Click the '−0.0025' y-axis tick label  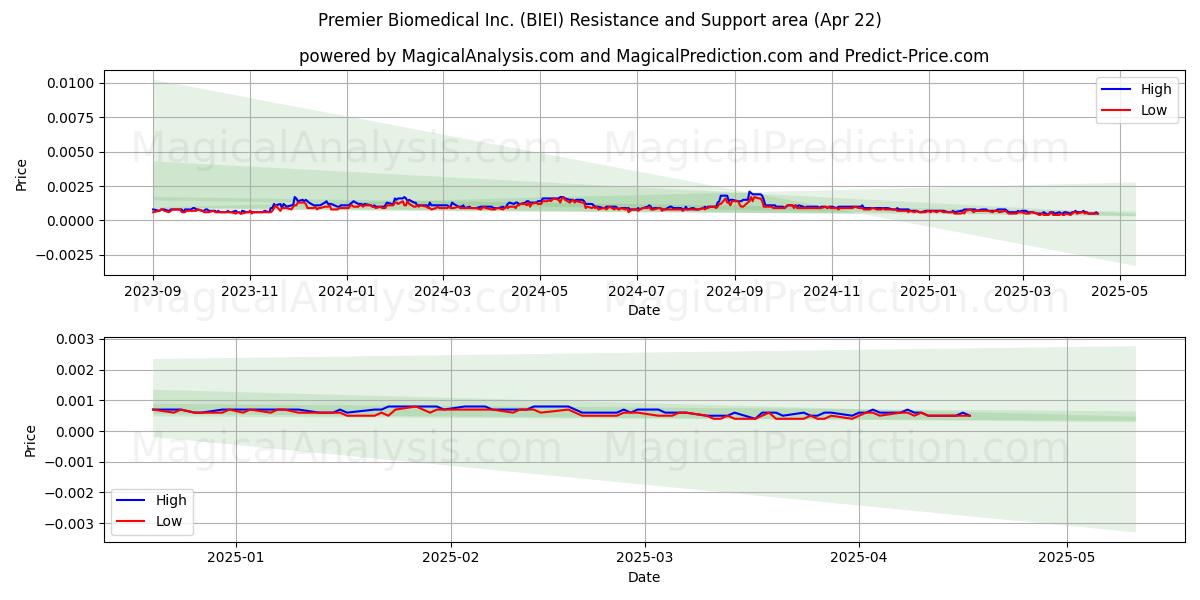click(65, 255)
